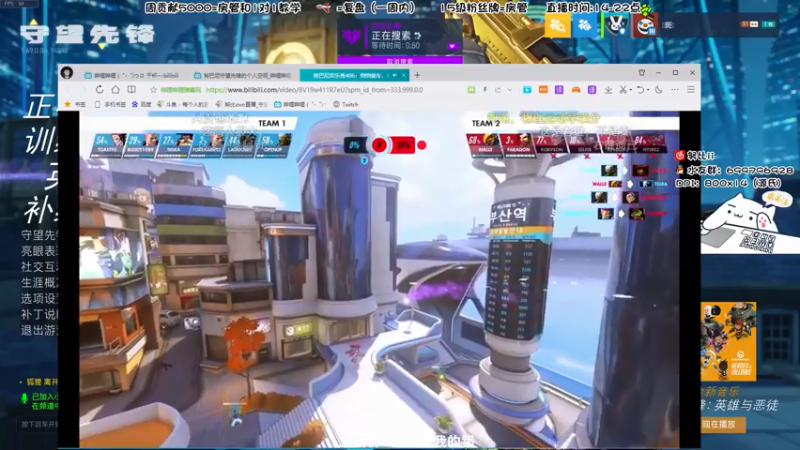This screenshot has height=450, width=800.
Task: Toggle night mode moon icon
Action: [x=659, y=90]
